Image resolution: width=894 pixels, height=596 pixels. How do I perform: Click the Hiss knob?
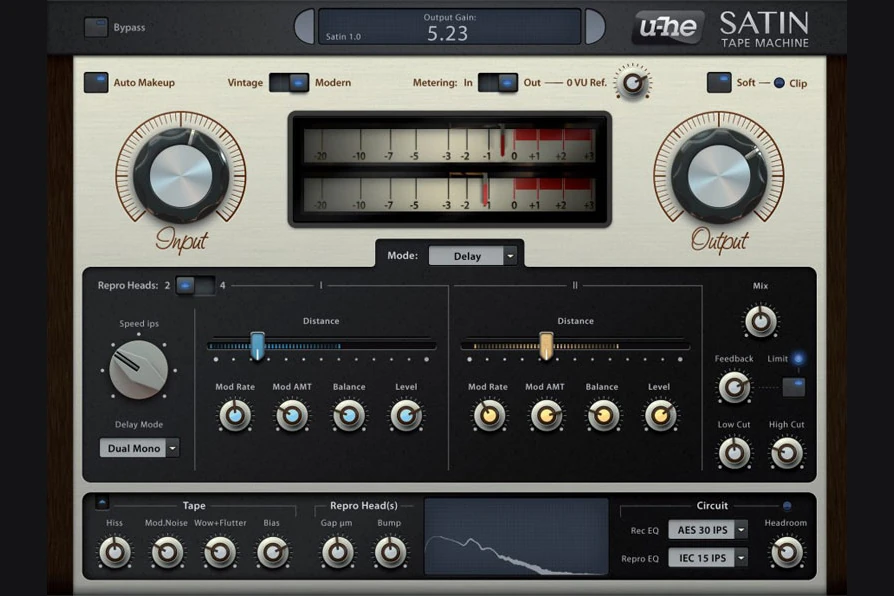pos(115,552)
